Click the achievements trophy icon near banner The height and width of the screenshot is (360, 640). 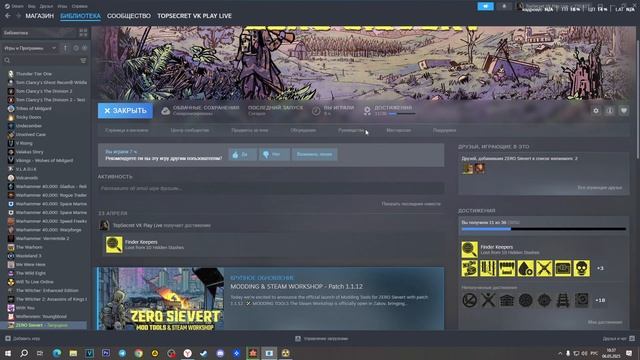(367, 111)
